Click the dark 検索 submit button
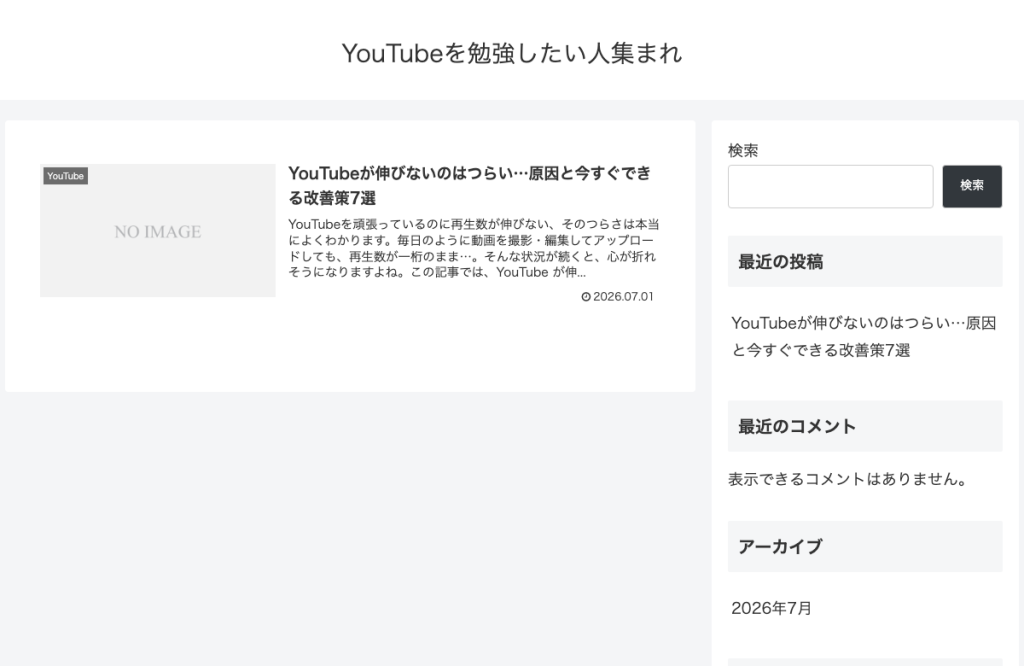 point(972,187)
